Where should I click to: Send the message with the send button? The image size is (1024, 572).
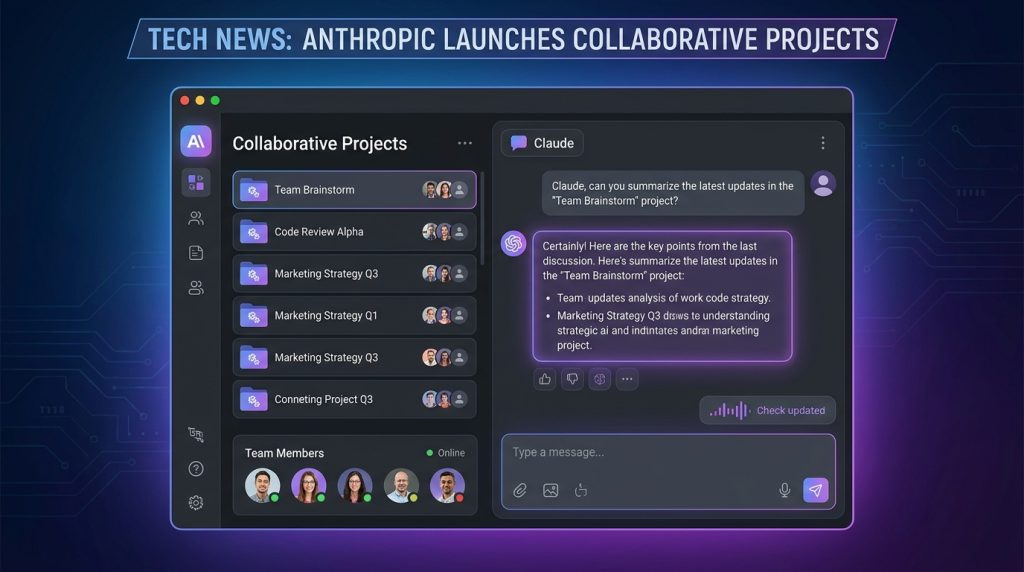tap(816, 490)
